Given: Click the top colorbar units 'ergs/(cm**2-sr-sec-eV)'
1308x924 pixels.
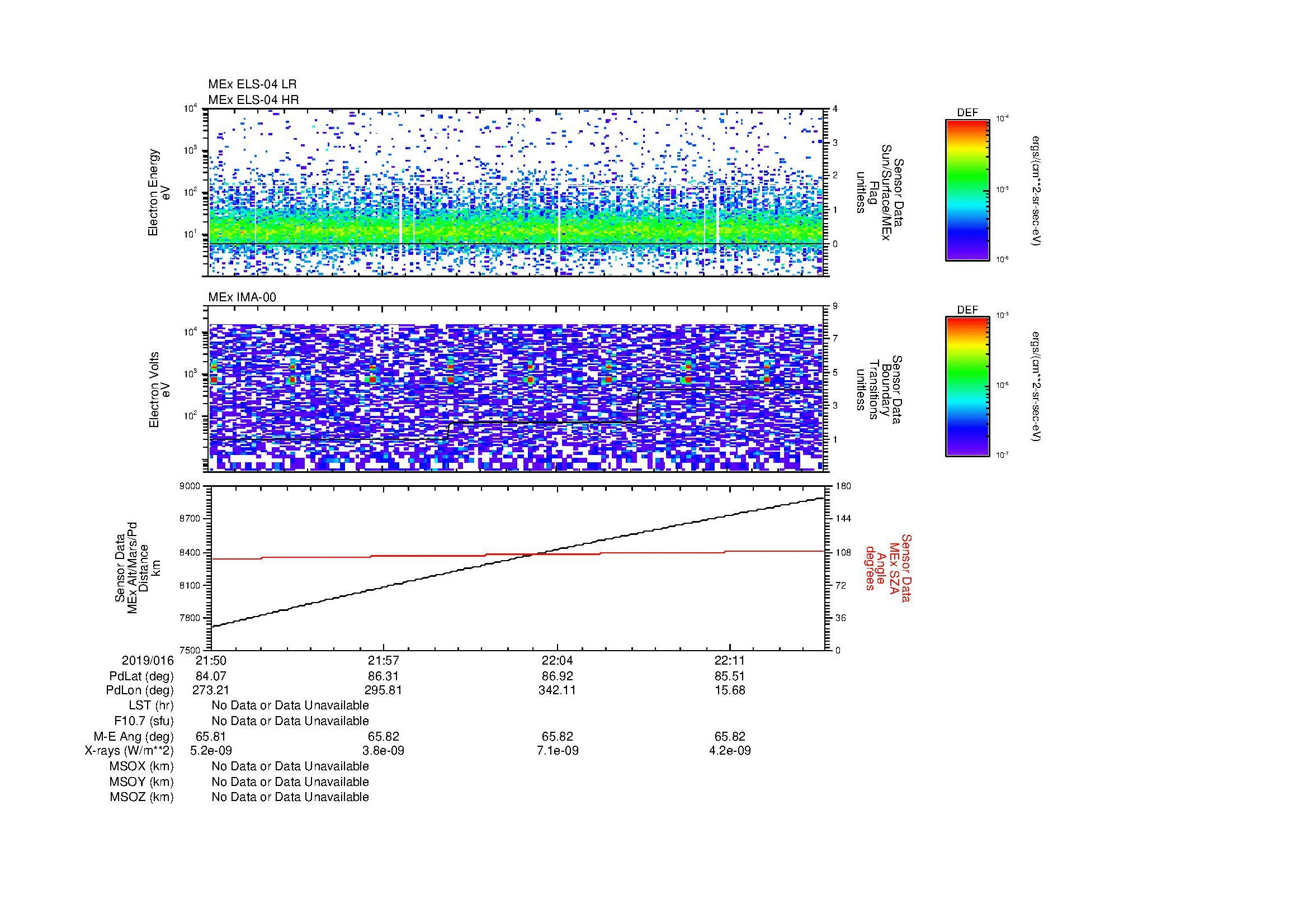Looking at the screenshot, I should tap(1037, 191).
